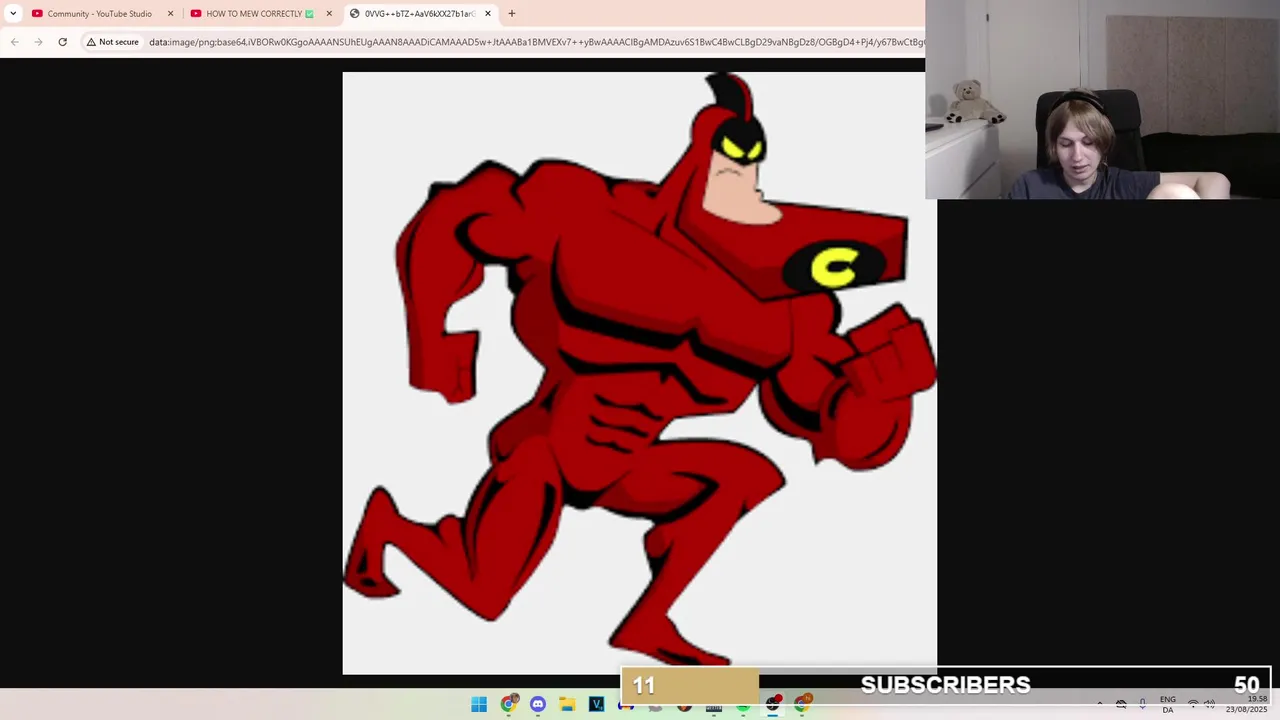Go forward with the browser forward arrow
Viewport: 1280px width, 720px height.
point(38,42)
